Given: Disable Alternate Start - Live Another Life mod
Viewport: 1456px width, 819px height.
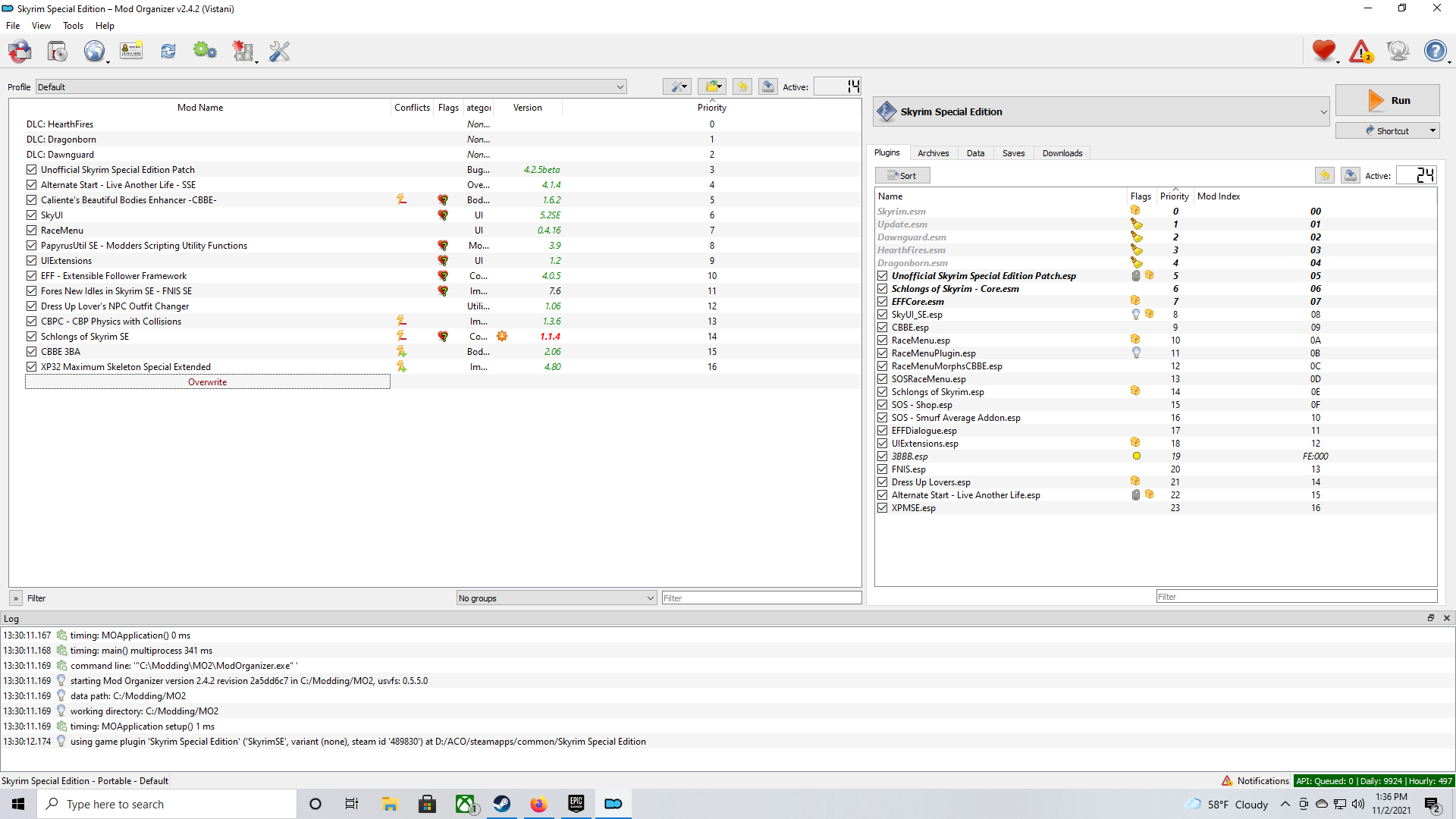Looking at the screenshot, I should (31, 185).
